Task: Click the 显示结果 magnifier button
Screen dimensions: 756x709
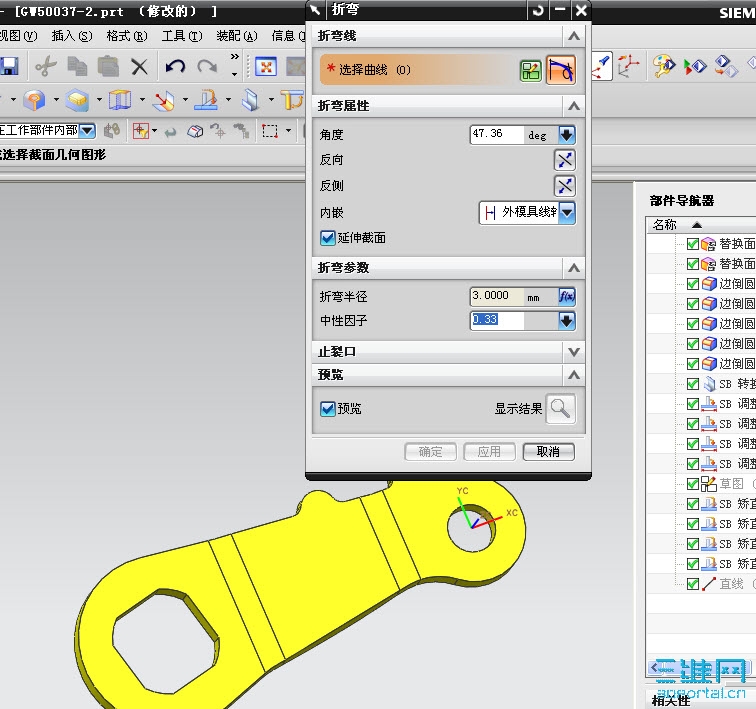Action: (560, 409)
